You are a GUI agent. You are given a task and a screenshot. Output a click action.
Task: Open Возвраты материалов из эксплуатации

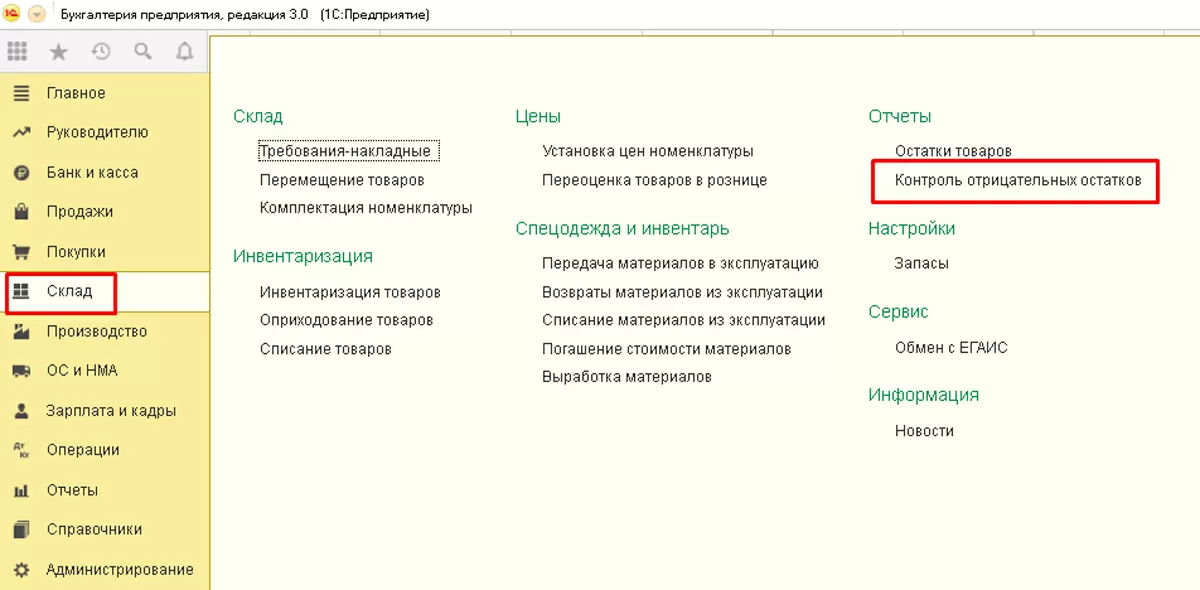(x=682, y=292)
